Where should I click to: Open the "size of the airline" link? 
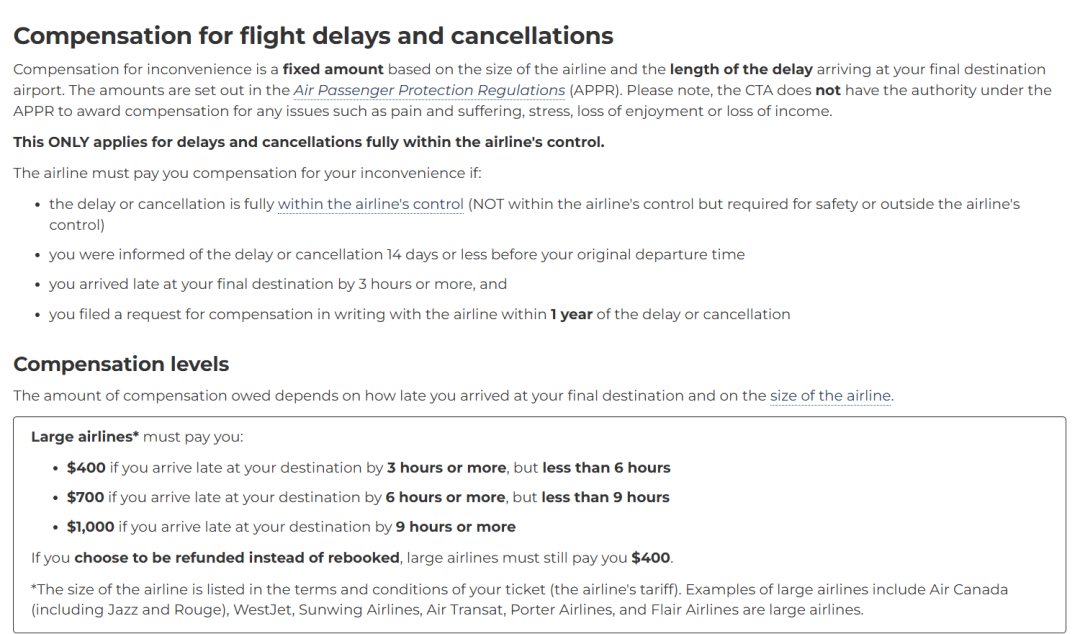[830, 396]
